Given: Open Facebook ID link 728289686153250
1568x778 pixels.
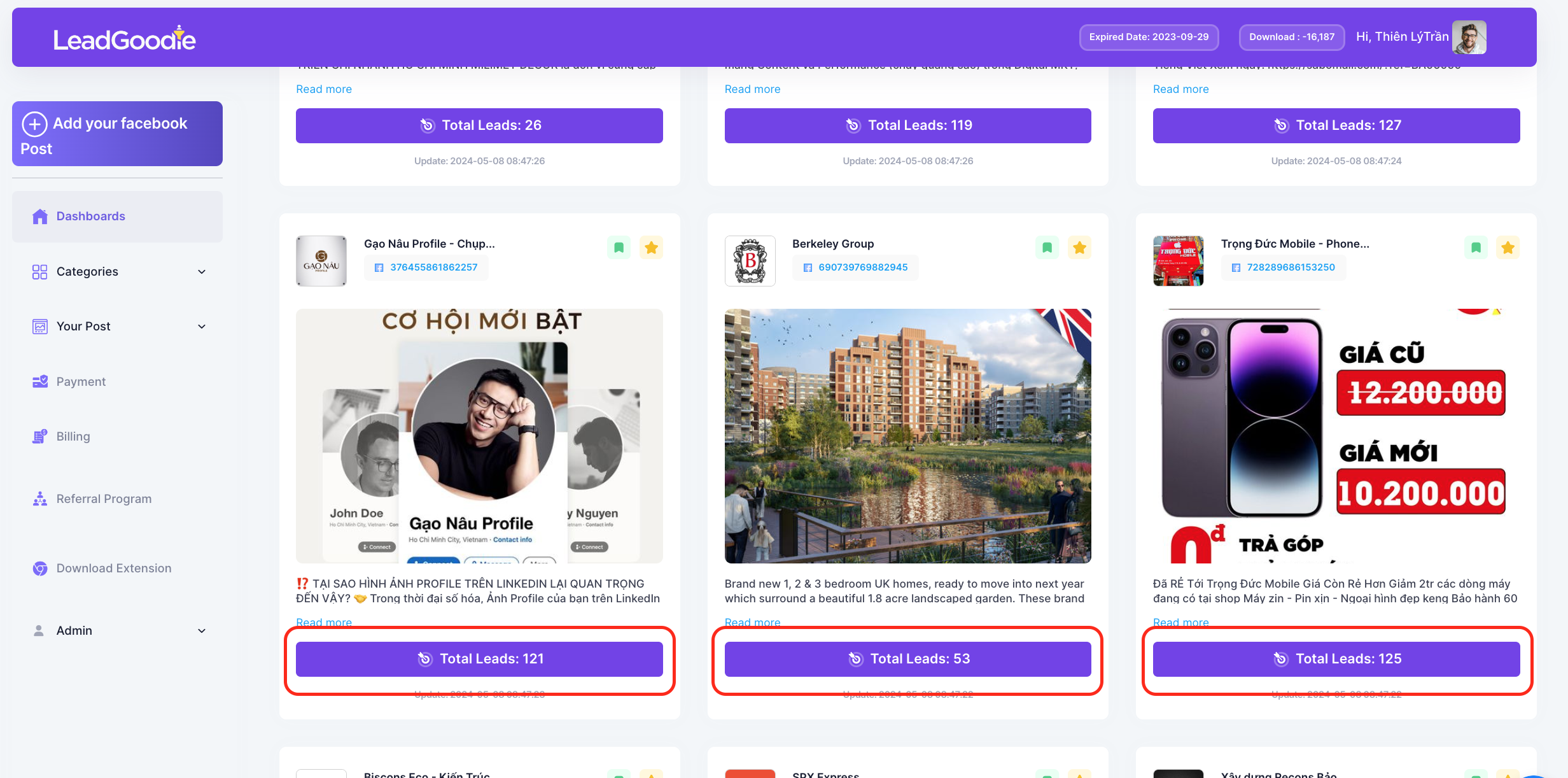Looking at the screenshot, I should click(x=1291, y=267).
